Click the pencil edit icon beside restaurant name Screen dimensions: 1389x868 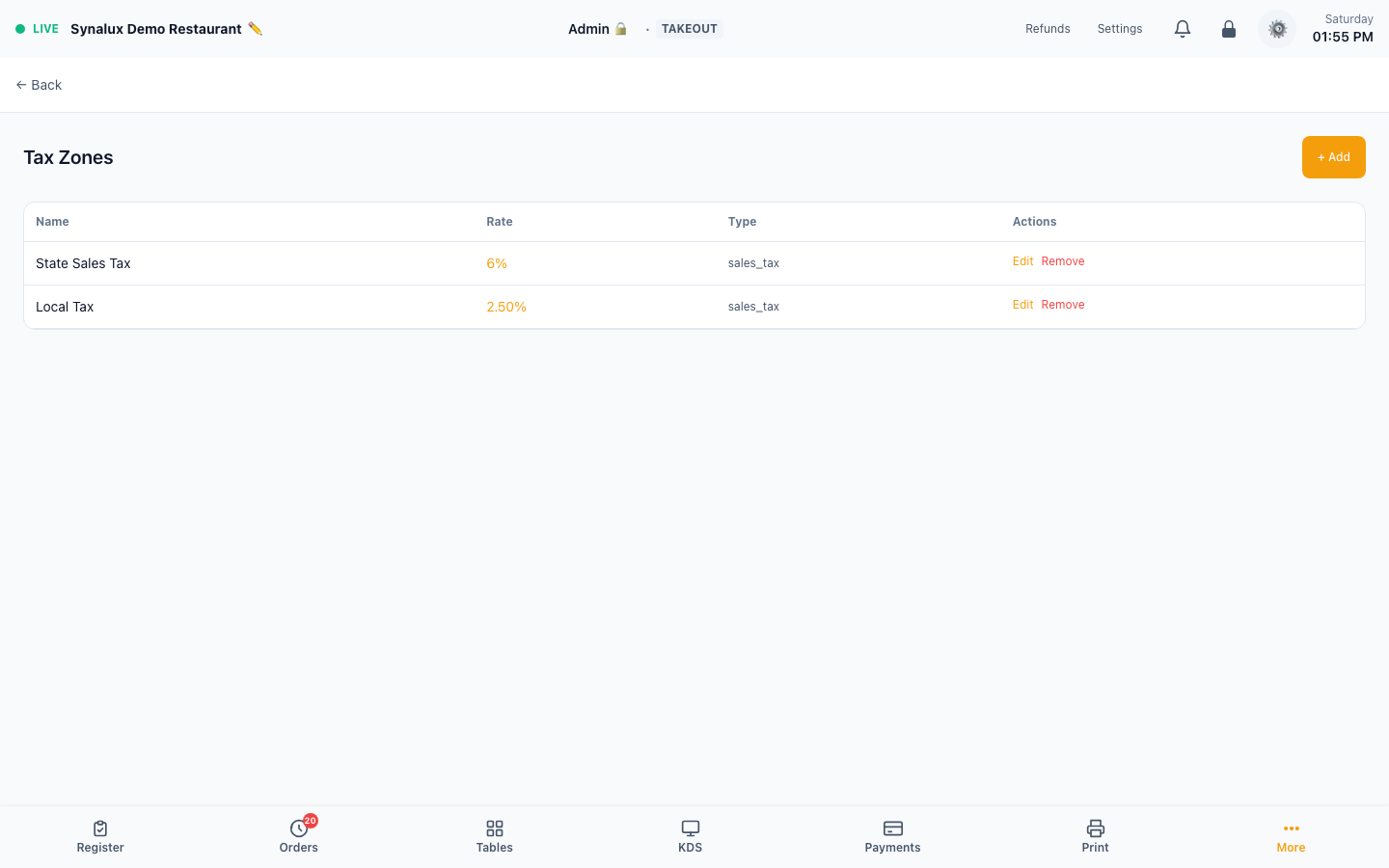click(255, 29)
